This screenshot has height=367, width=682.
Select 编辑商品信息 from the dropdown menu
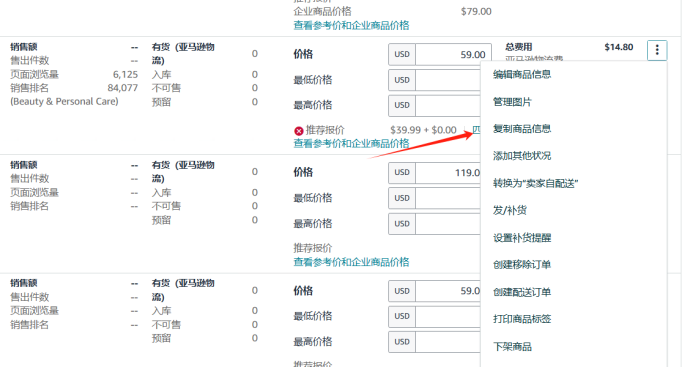pos(522,74)
